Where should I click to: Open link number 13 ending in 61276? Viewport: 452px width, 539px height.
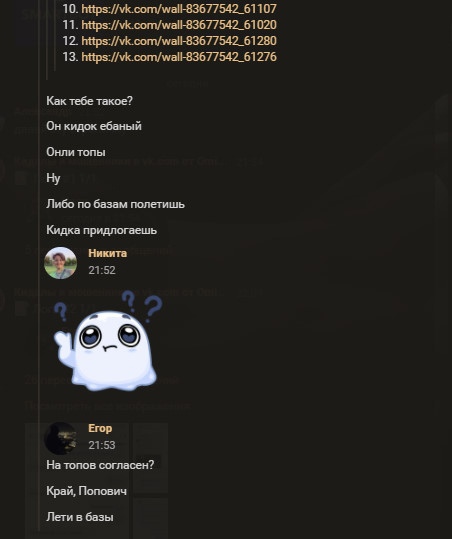179,57
